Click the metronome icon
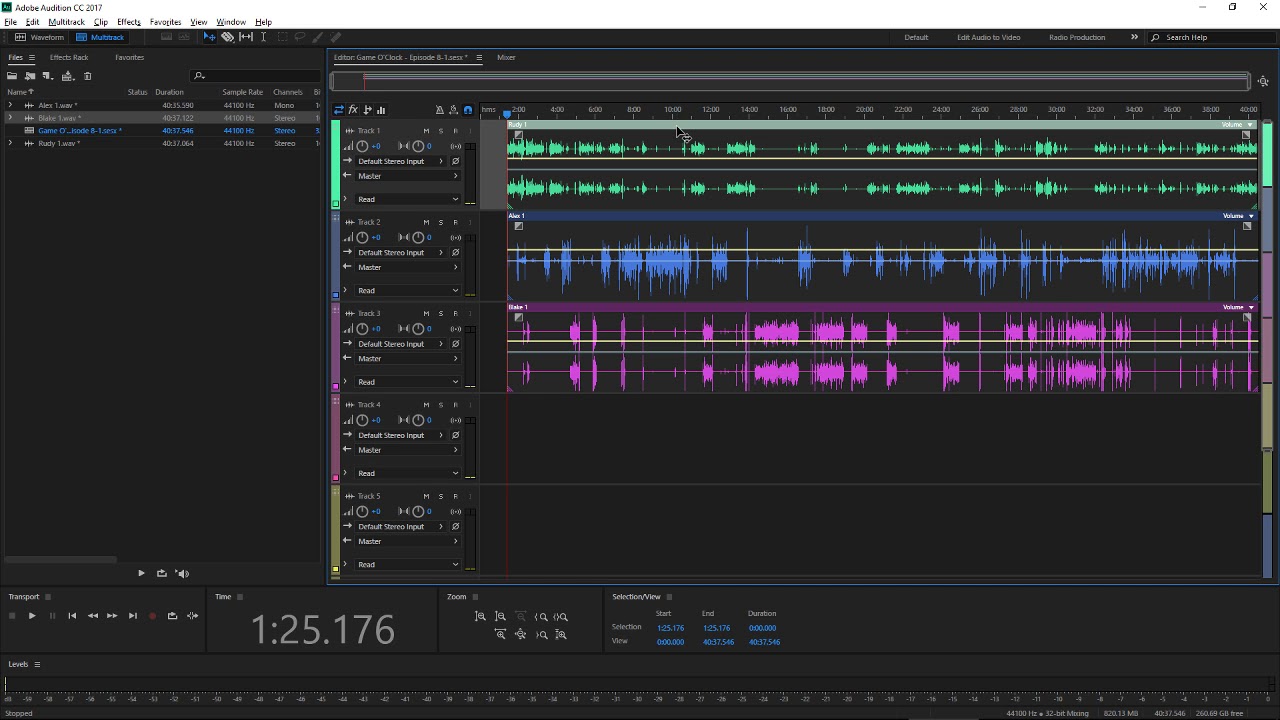Image resolution: width=1280 pixels, height=720 pixels. click(440, 110)
